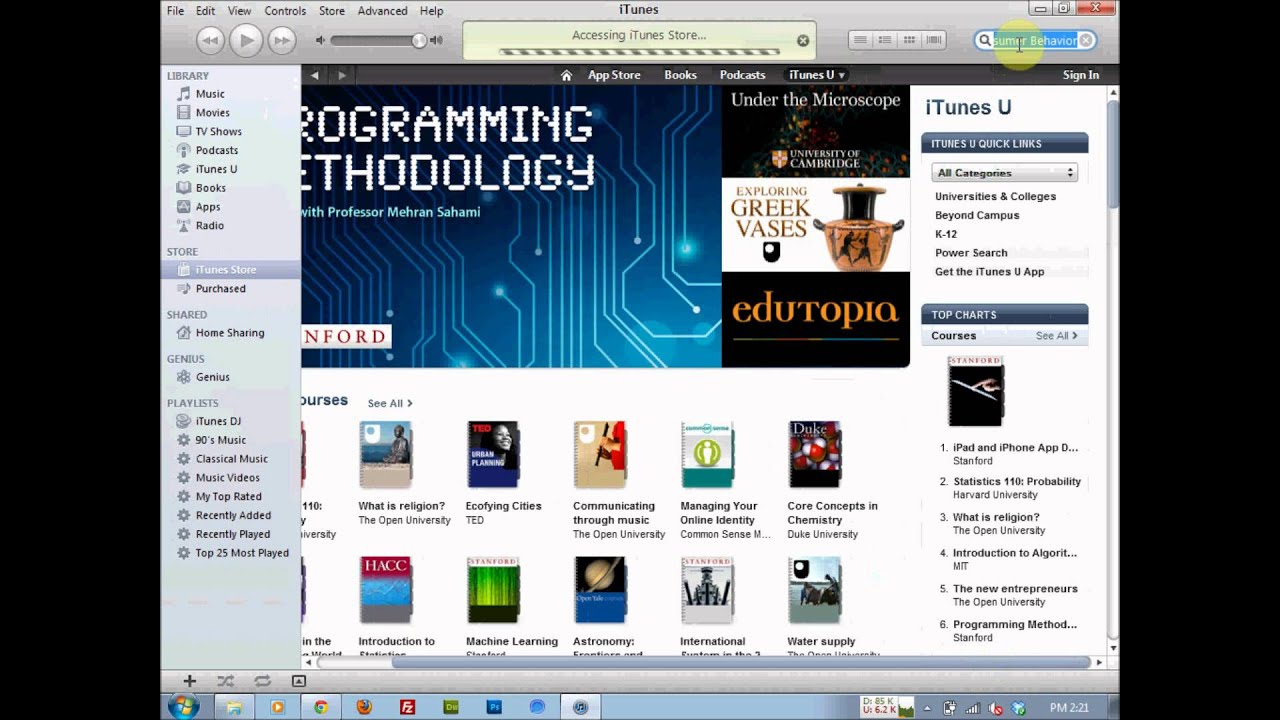Click the horizontal scrollbar of the store page

click(x=739, y=662)
